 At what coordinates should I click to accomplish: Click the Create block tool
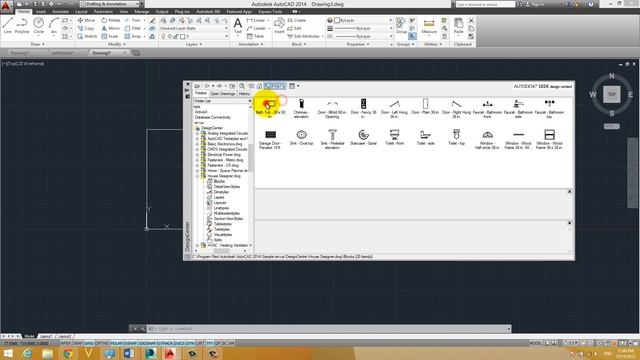tap(297, 20)
